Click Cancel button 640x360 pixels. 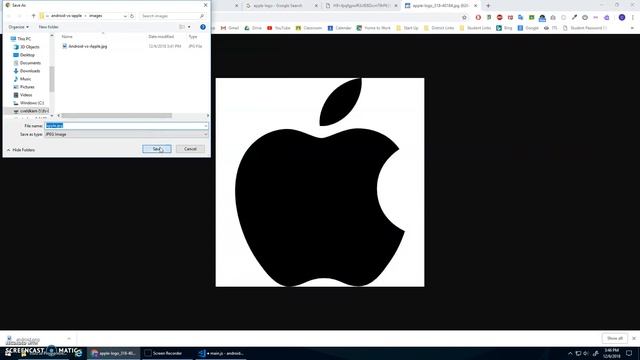coord(190,149)
